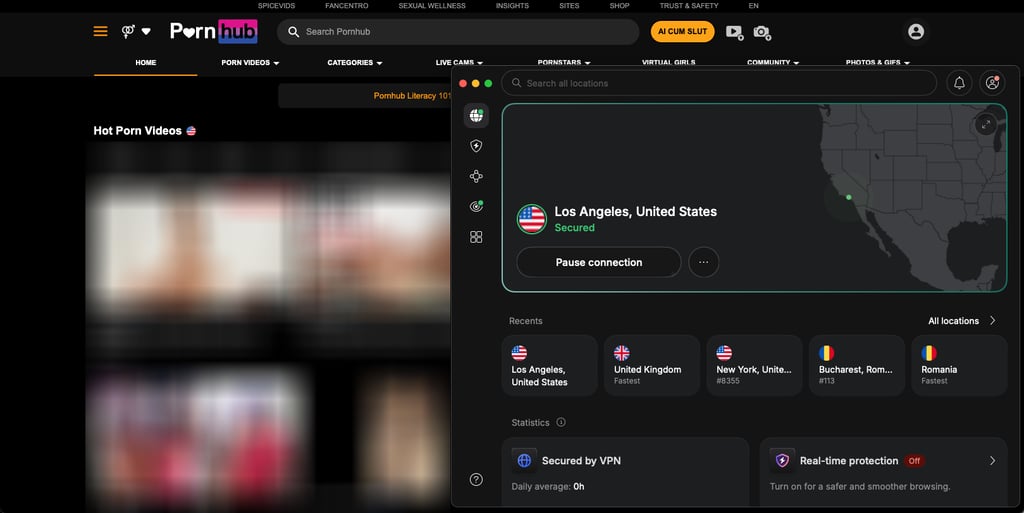Open the EN language selector
The height and width of the screenshot is (513, 1024).
(754, 6)
